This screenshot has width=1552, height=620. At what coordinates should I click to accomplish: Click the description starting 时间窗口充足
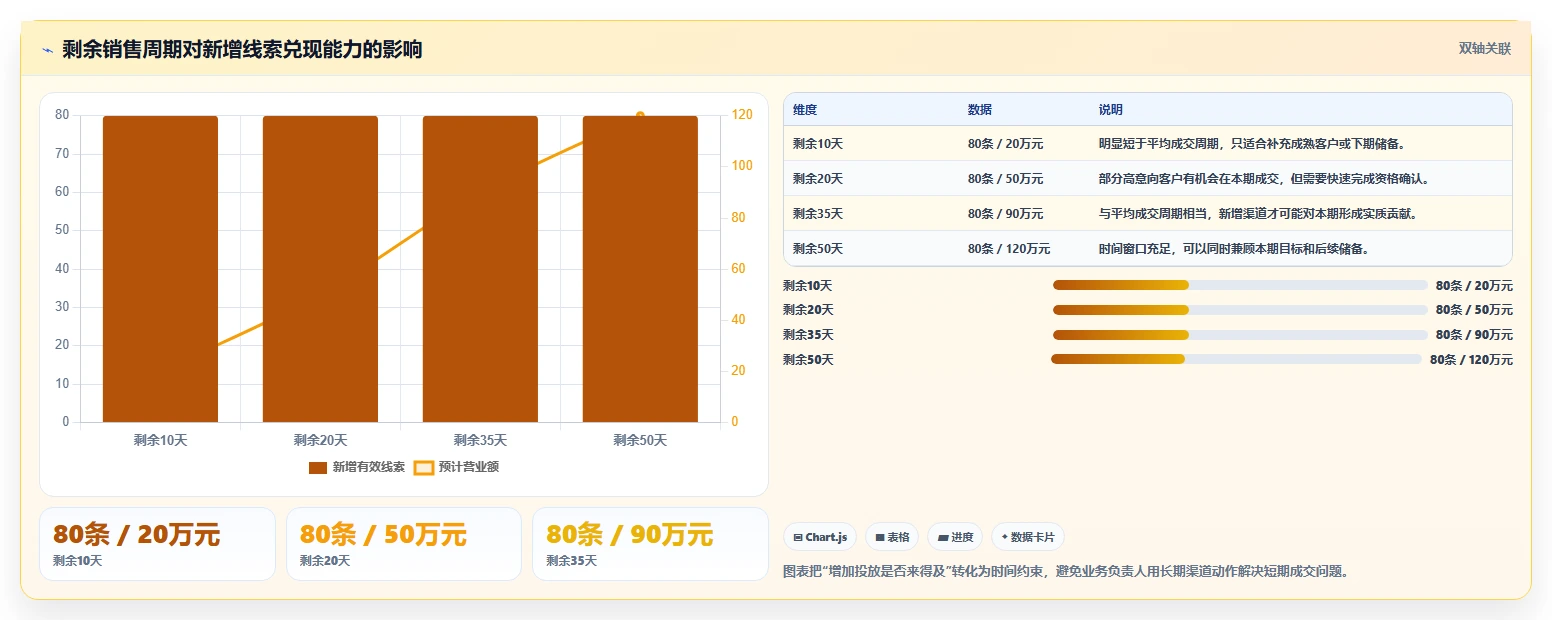point(1234,249)
